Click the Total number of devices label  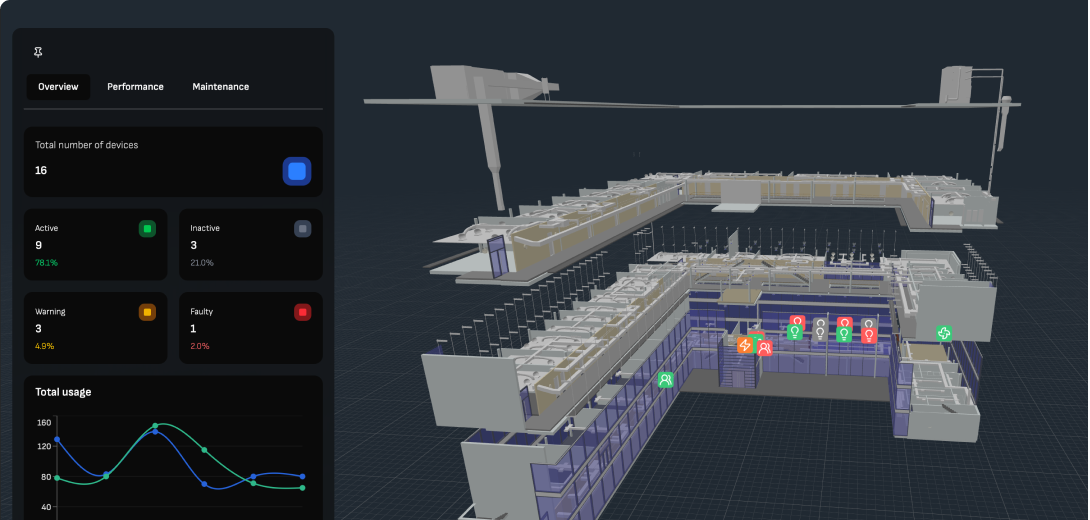point(87,145)
